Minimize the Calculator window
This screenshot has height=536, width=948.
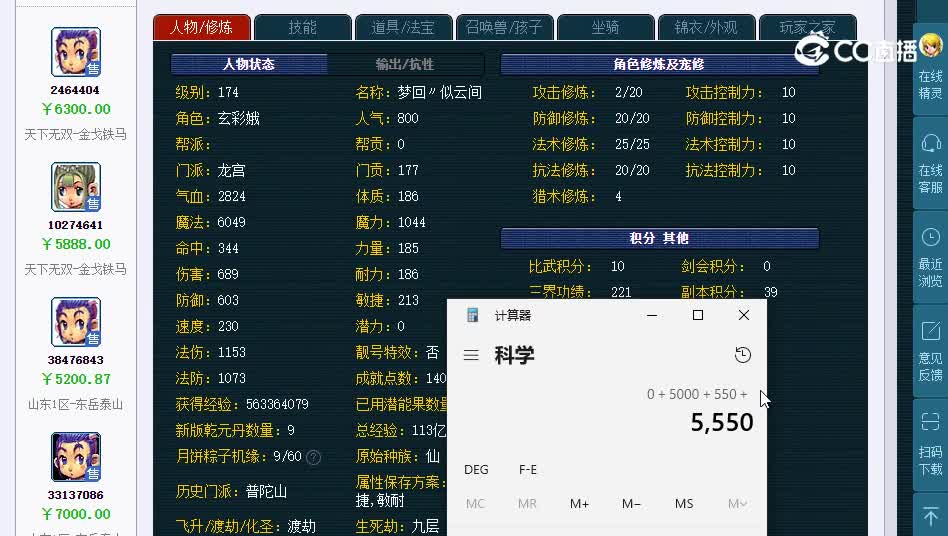tap(652, 315)
